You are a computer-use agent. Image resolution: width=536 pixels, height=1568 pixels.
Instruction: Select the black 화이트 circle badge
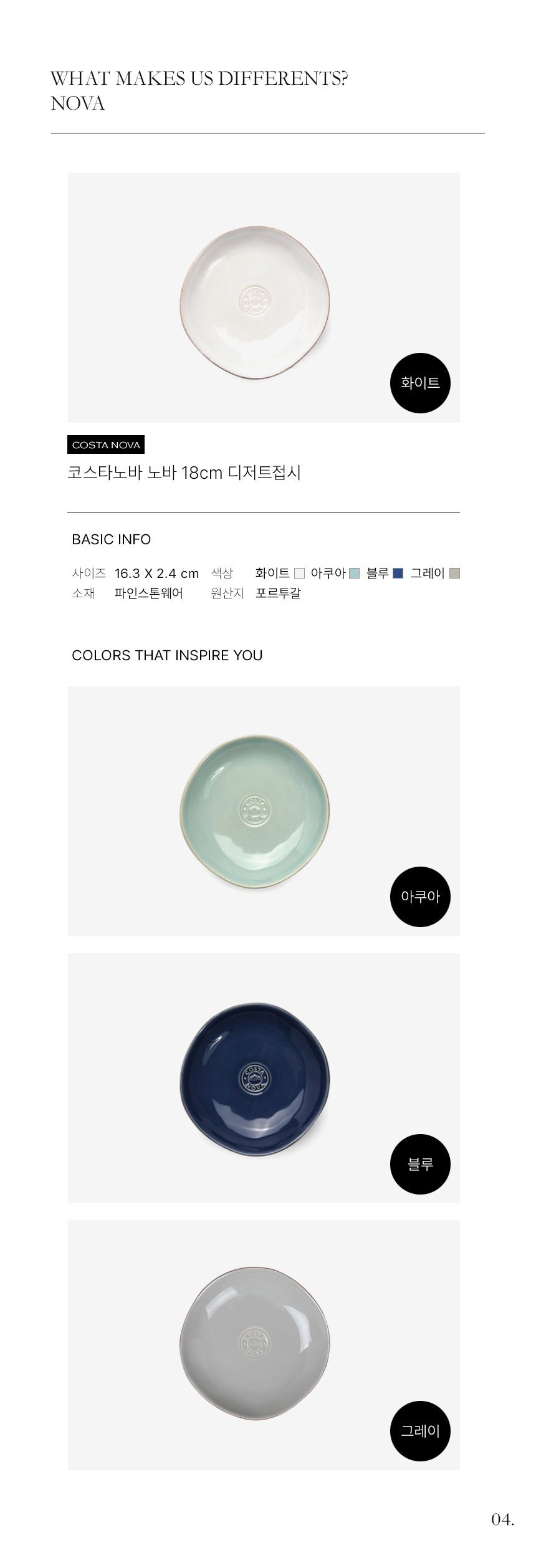click(420, 383)
